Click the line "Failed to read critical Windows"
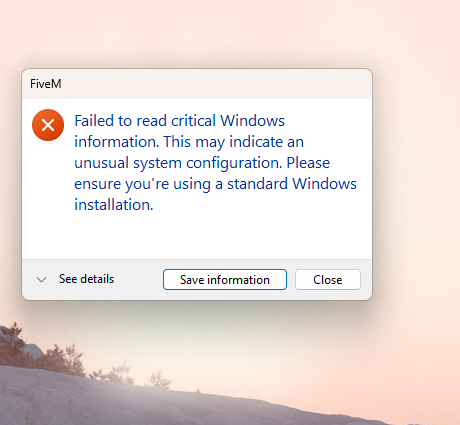The height and width of the screenshot is (425, 460). tap(179, 121)
